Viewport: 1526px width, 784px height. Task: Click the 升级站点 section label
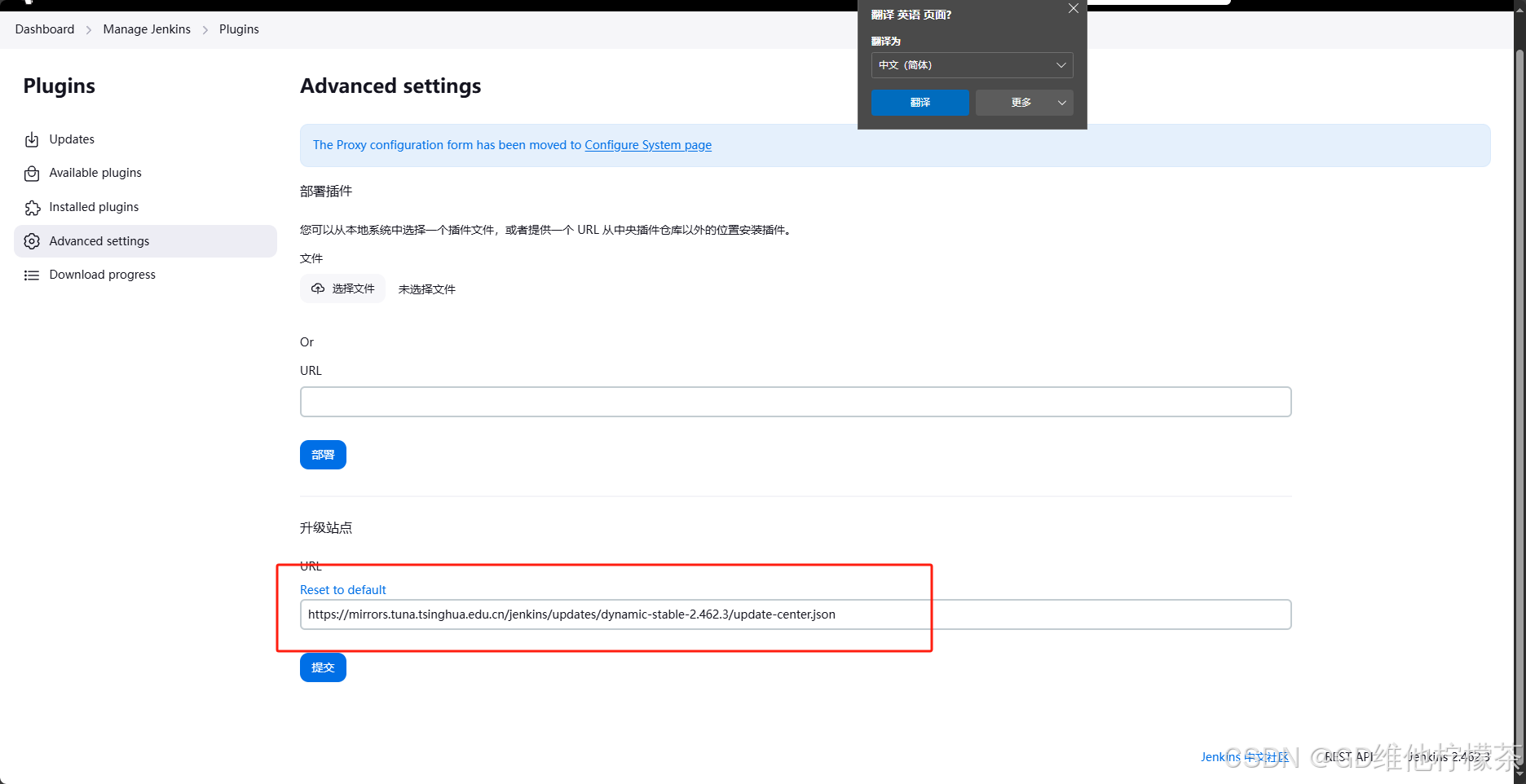(x=326, y=528)
